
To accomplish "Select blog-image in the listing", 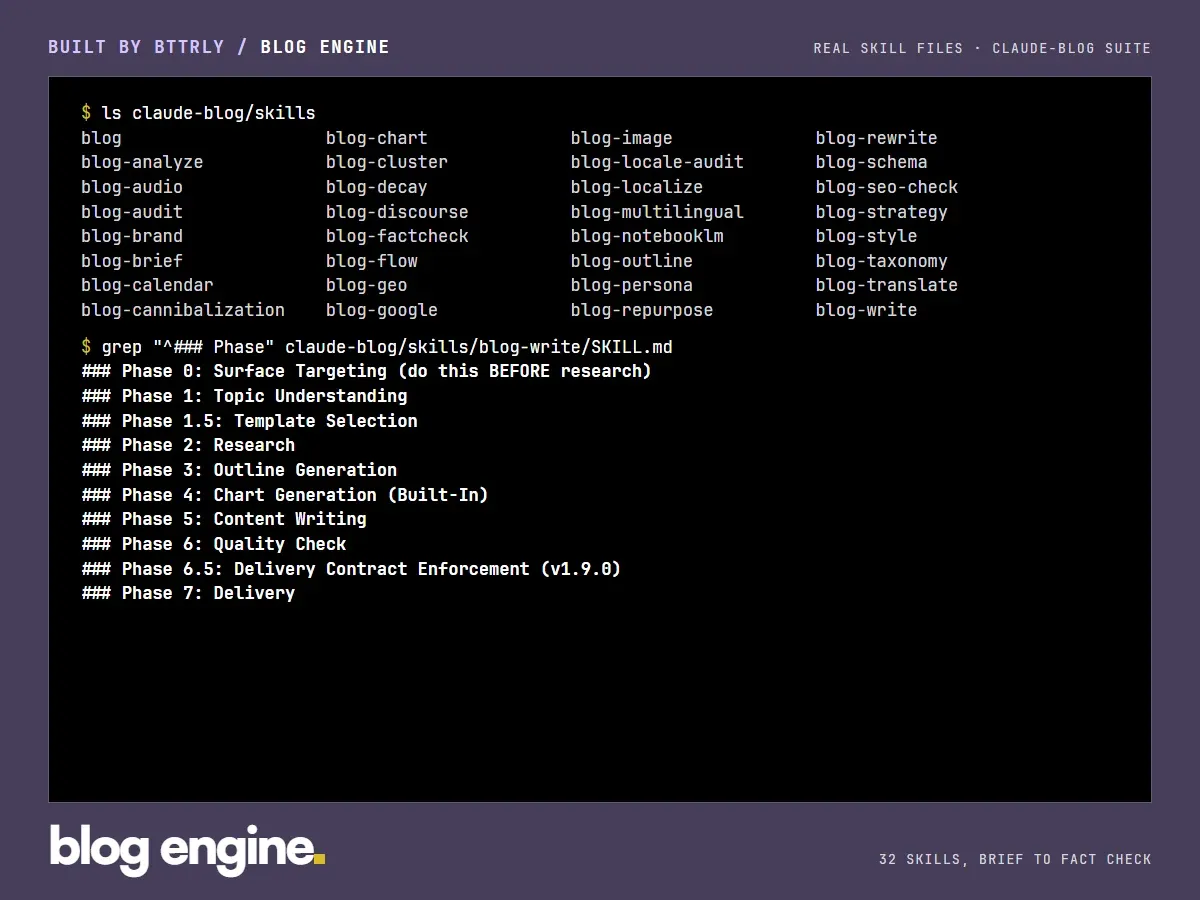I will [x=622, y=138].
